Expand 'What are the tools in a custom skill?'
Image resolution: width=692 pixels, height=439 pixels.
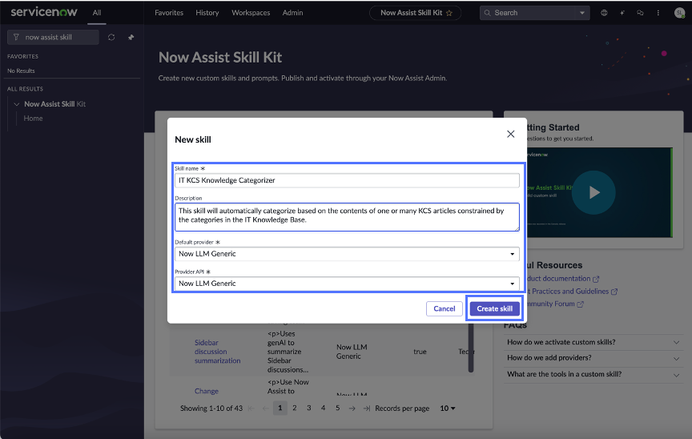pyautogui.click(x=593, y=374)
